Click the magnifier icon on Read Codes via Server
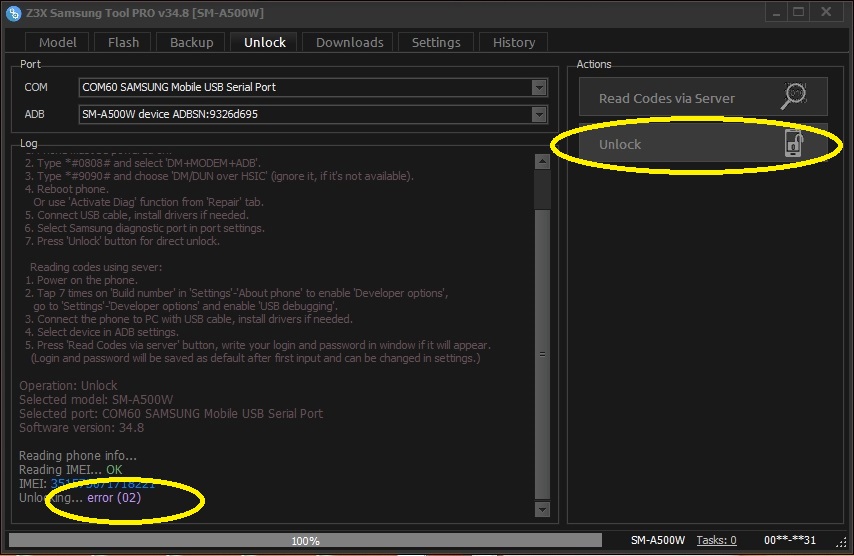 coord(794,97)
